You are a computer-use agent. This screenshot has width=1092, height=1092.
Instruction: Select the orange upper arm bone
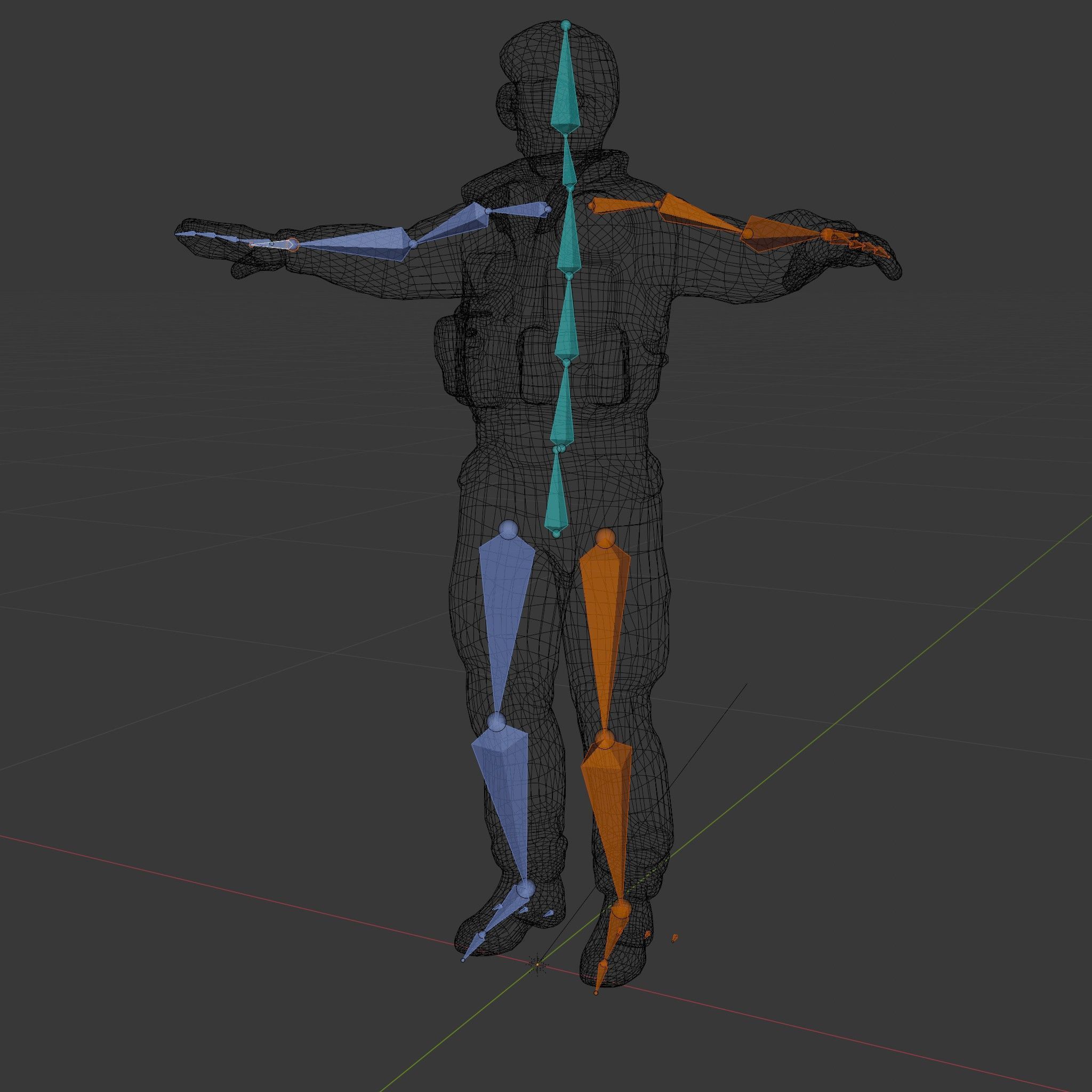[701, 214]
